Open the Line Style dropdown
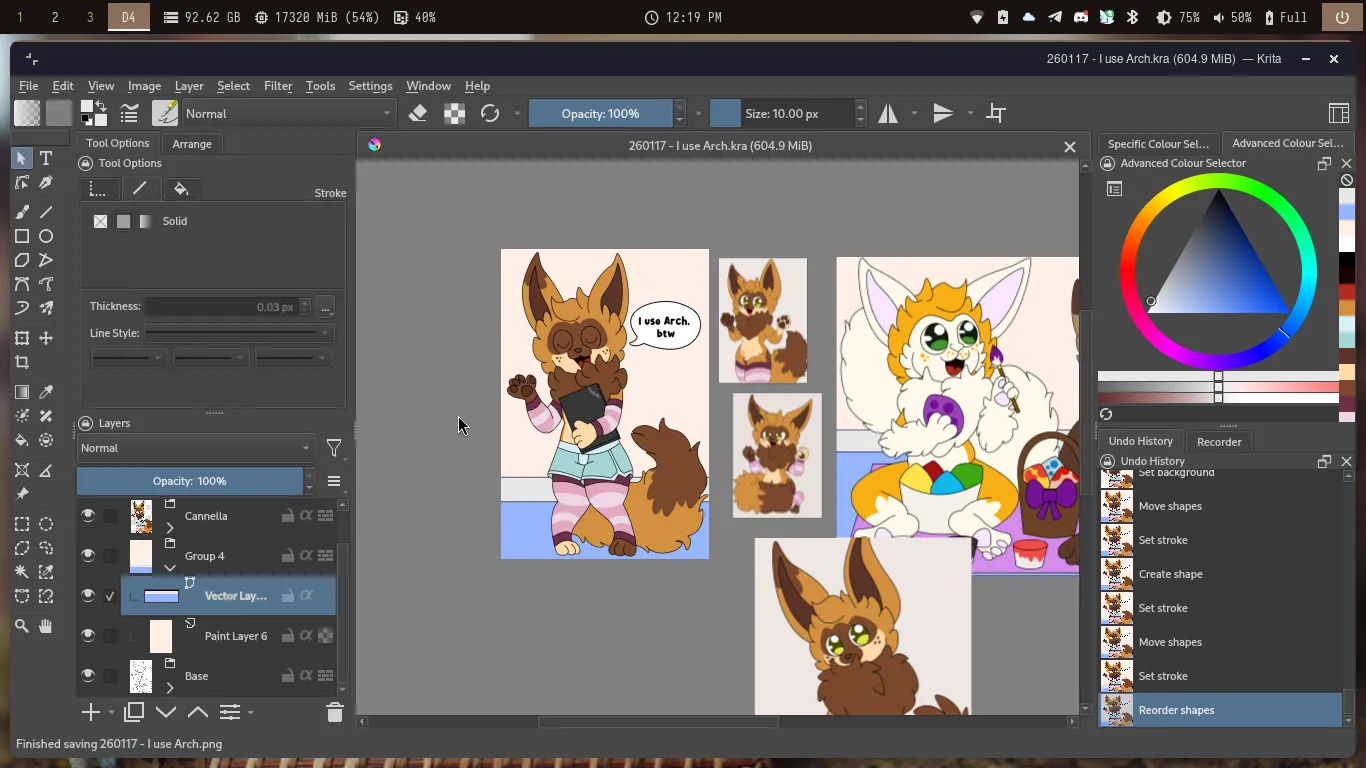This screenshot has height=768, width=1366. pyautogui.click(x=238, y=333)
